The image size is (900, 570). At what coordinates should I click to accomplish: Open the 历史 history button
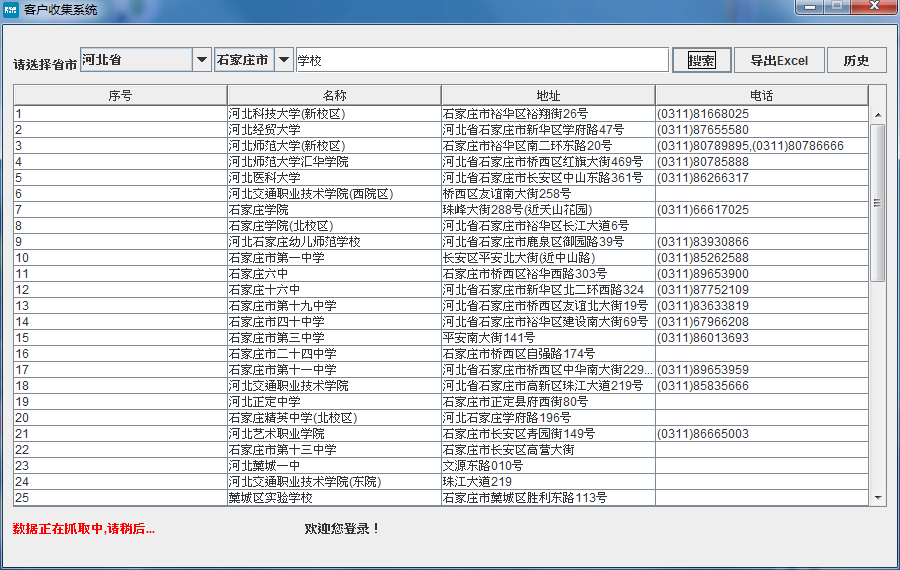tap(856, 60)
